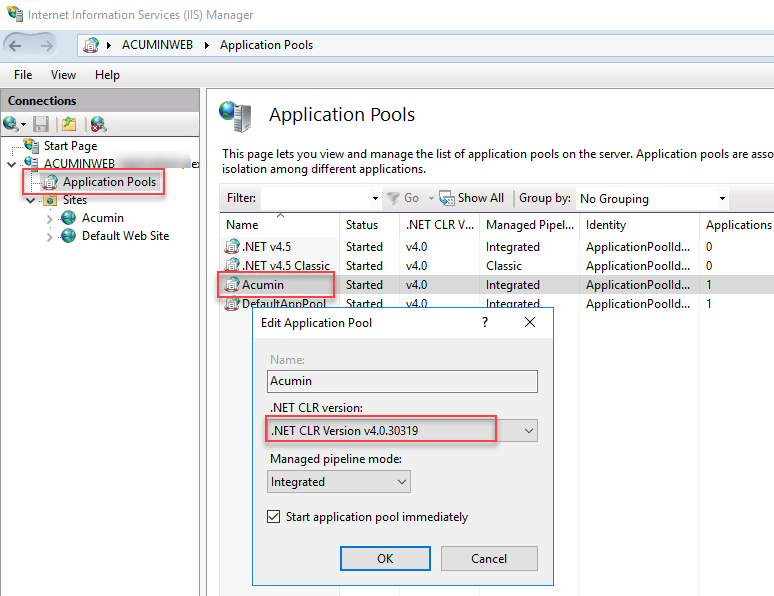Click the Filter text field
The height and width of the screenshot is (596, 774).
pos(315,199)
